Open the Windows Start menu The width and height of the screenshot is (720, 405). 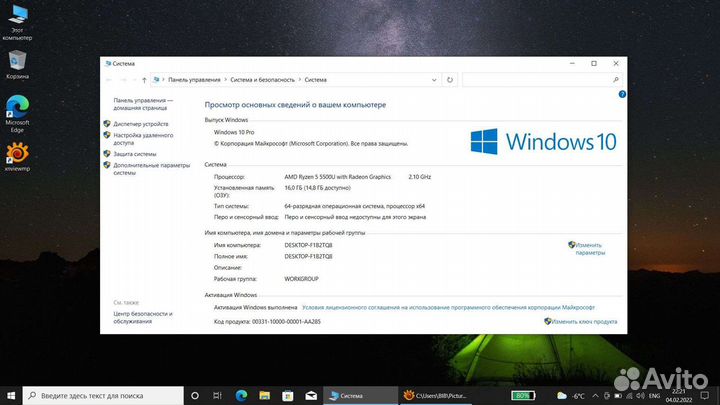click(11, 395)
